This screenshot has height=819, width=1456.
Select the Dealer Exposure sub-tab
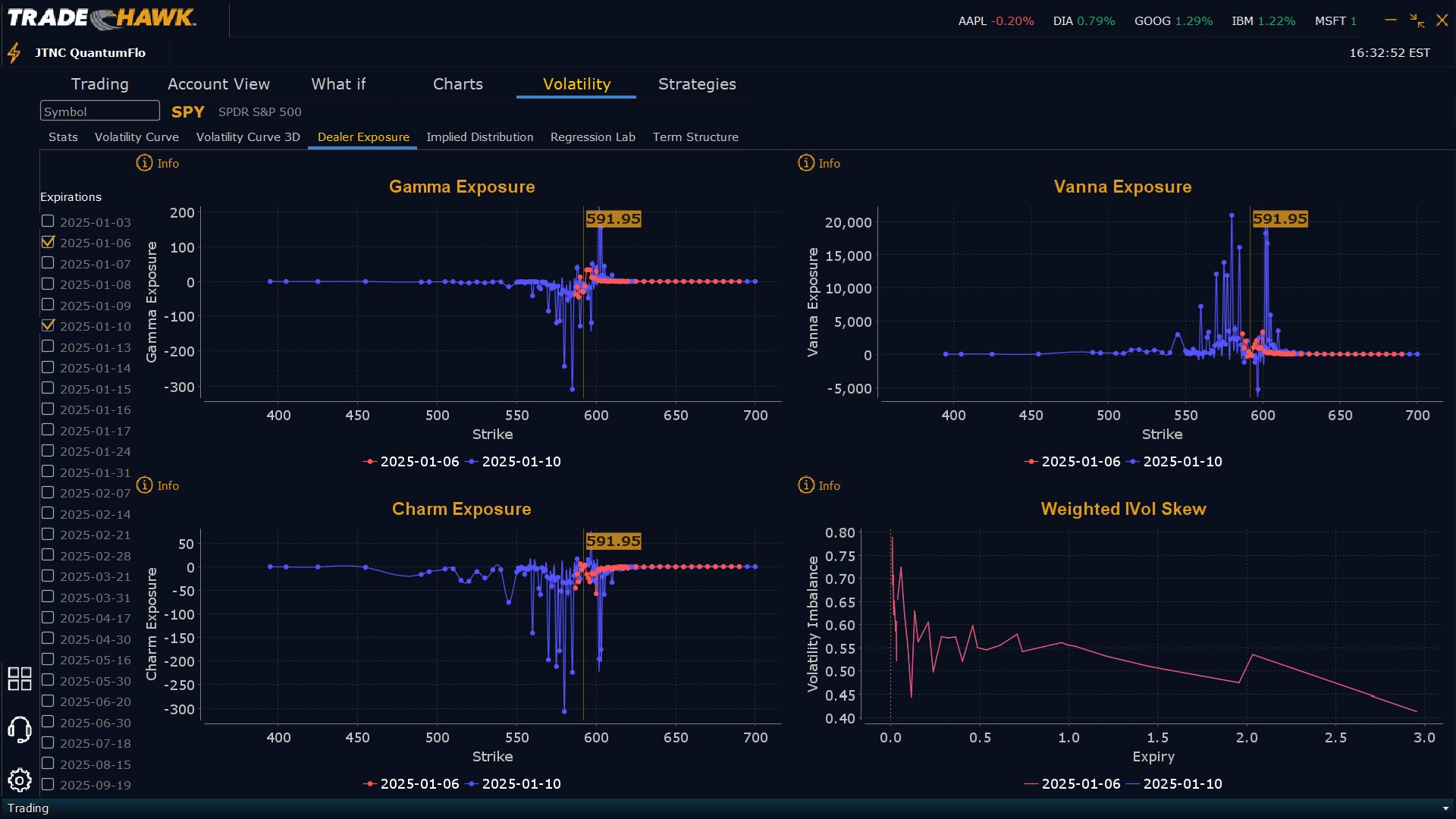(x=363, y=137)
